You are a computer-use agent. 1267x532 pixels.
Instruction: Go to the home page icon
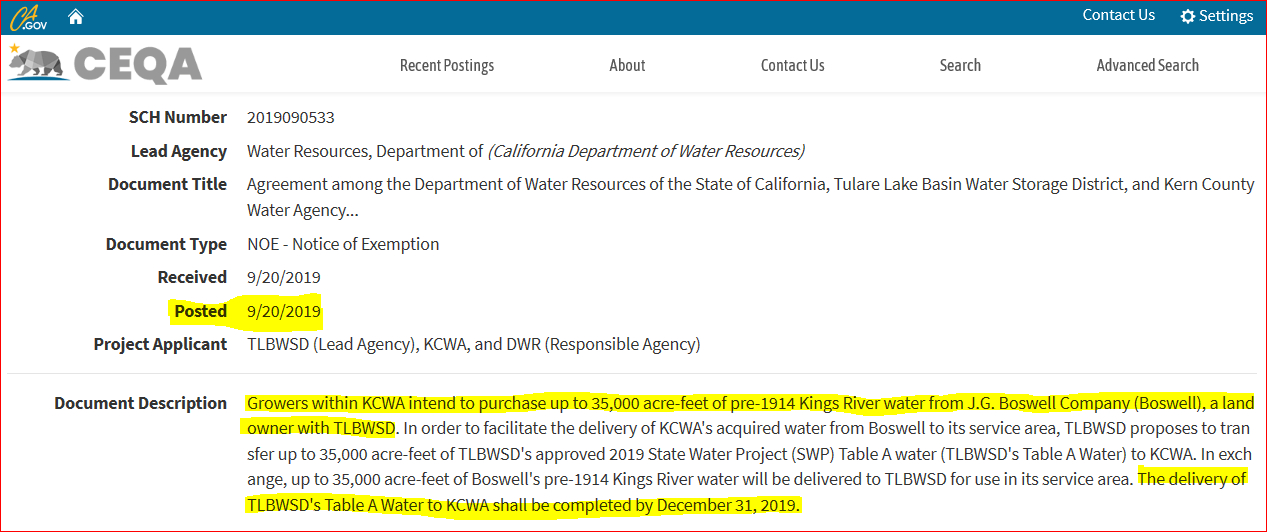(75, 17)
